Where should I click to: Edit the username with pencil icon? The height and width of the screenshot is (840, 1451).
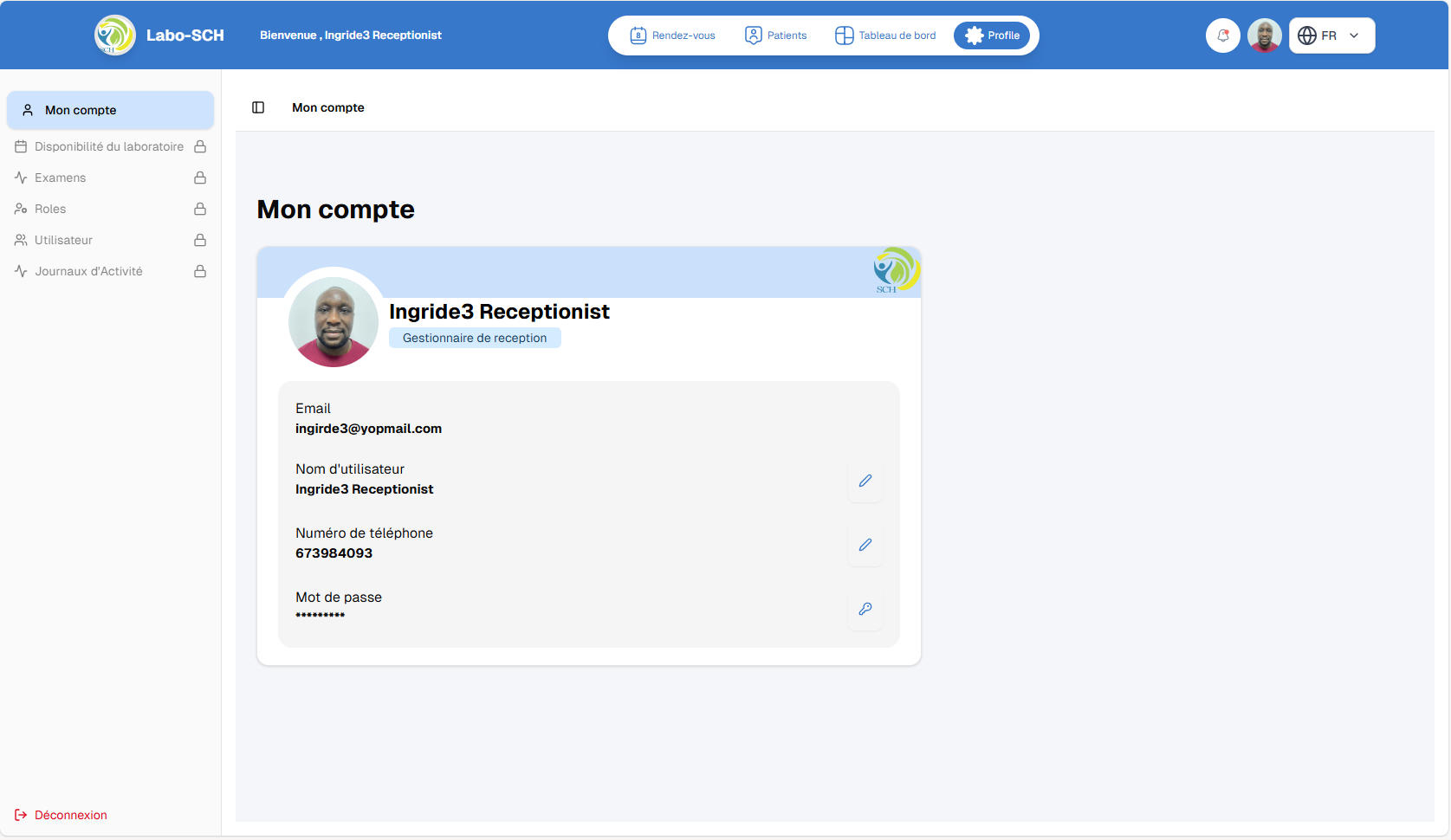pos(865,481)
